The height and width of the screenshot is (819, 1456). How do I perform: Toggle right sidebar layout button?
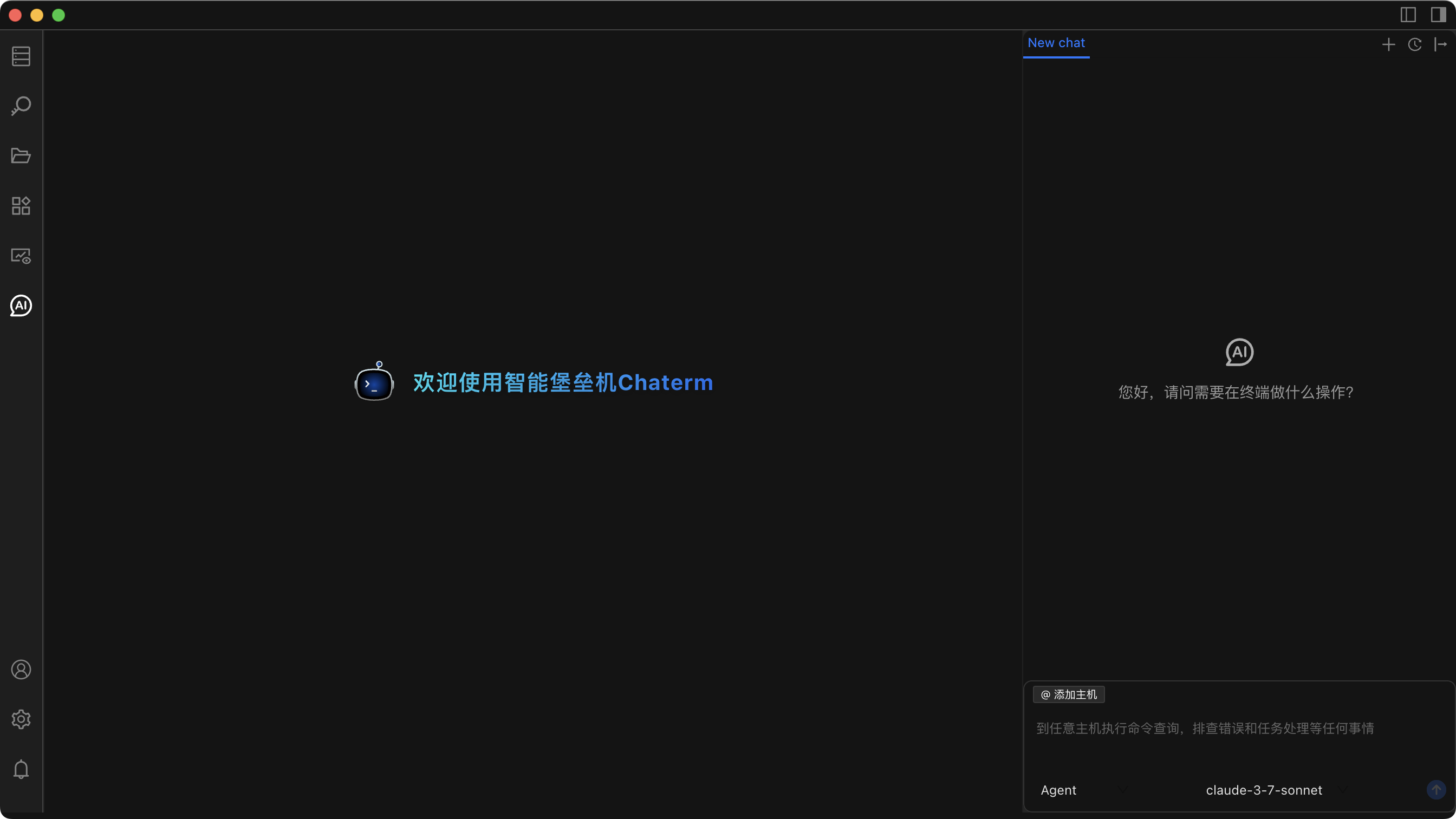tap(1438, 15)
